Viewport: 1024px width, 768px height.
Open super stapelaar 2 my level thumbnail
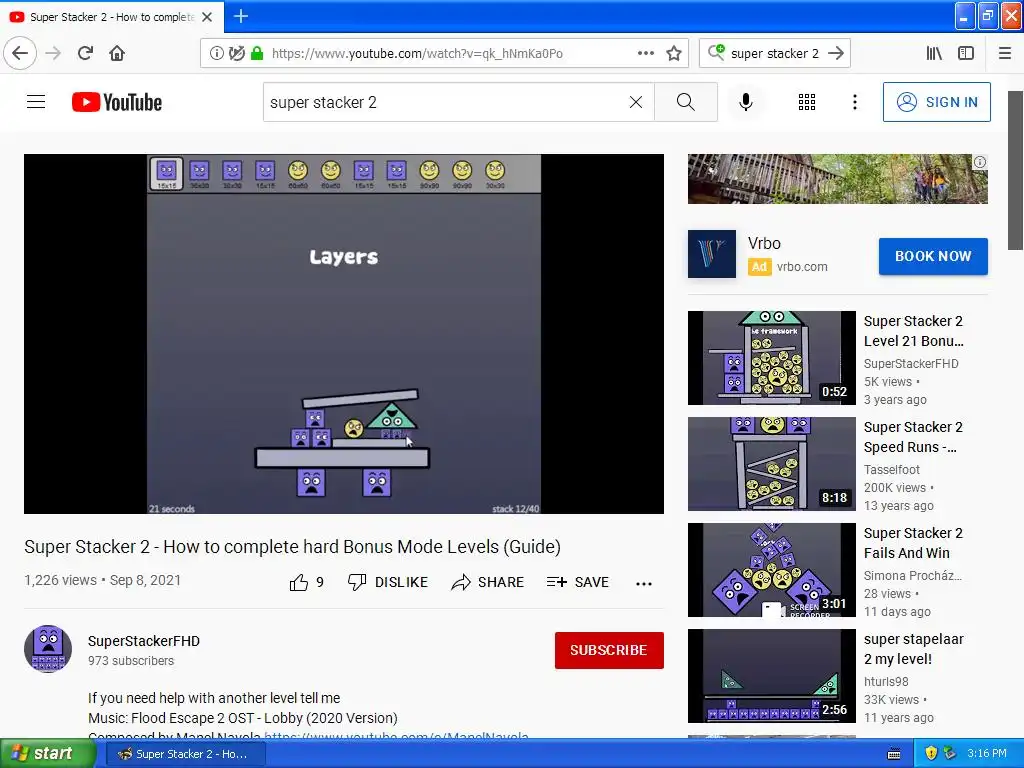pyautogui.click(x=771, y=675)
